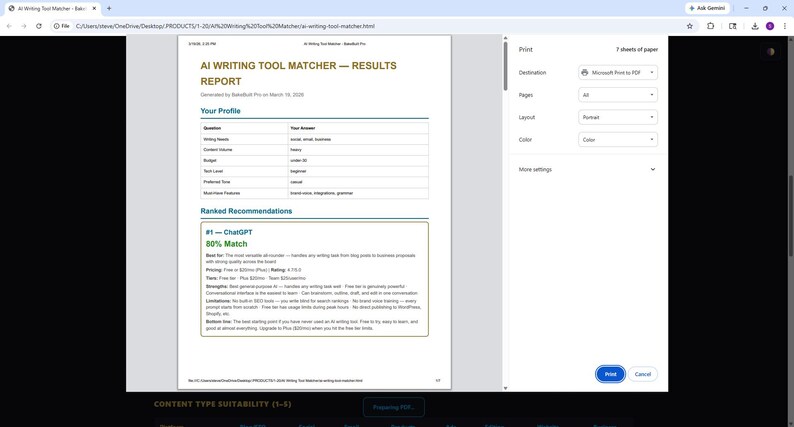Click the Preparing PDF button
Screen dimensions: 794x427
pyautogui.click(x=393, y=407)
